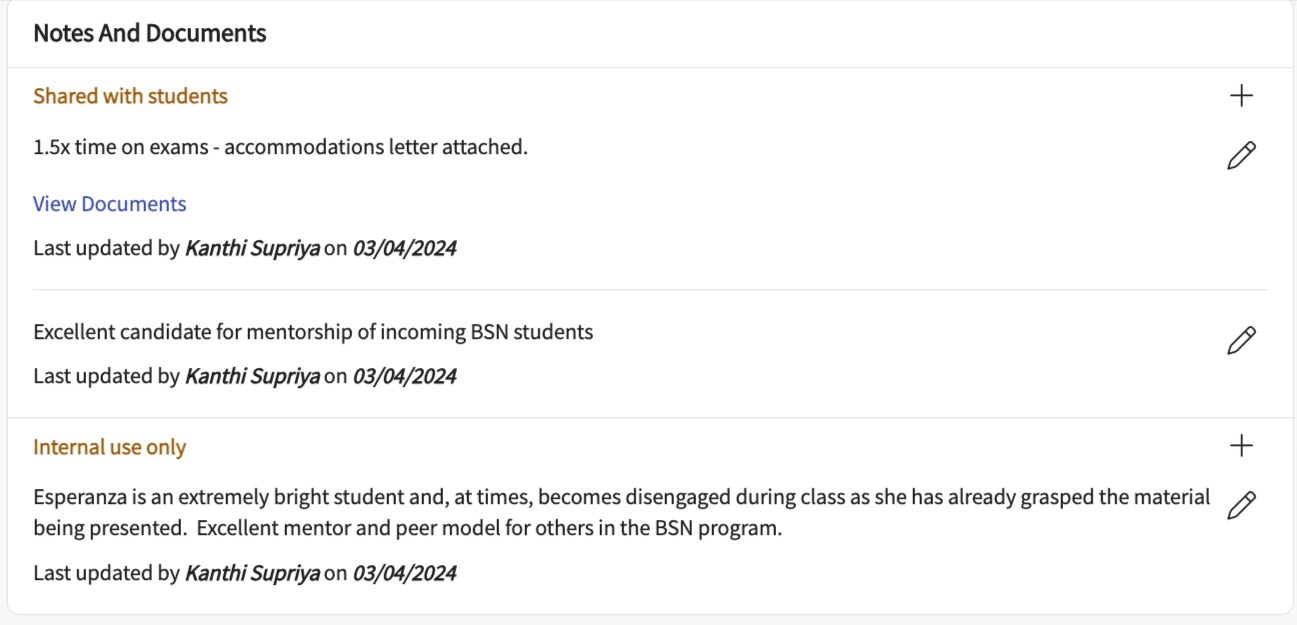Add a new Internal use only note

[1241, 446]
